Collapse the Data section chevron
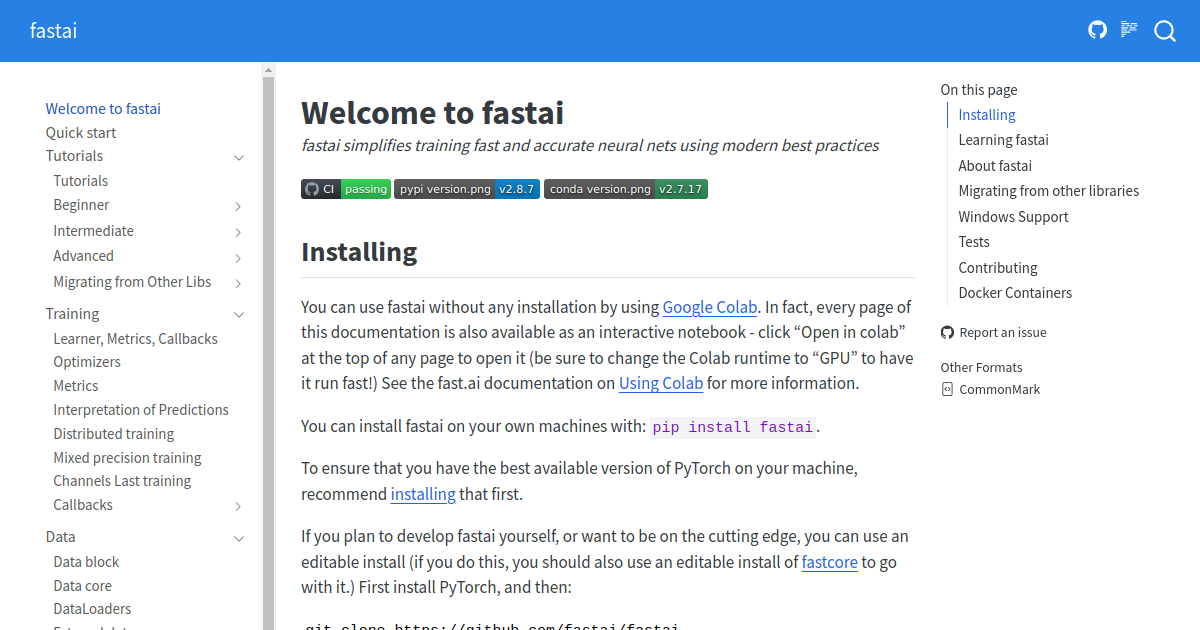The width and height of the screenshot is (1200, 630). click(239, 538)
